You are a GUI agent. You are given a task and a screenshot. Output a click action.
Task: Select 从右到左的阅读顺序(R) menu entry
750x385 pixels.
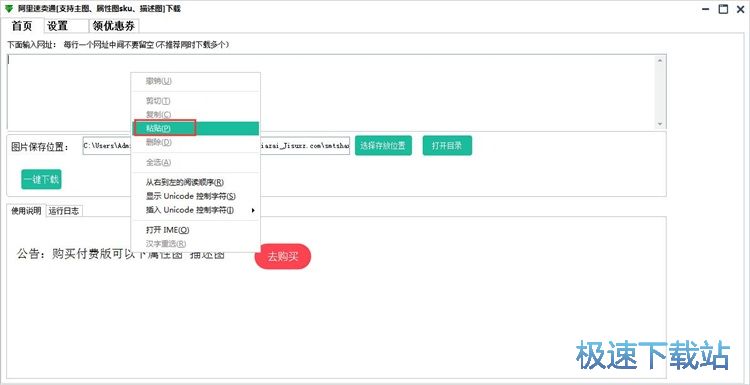click(x=195, y=182)
